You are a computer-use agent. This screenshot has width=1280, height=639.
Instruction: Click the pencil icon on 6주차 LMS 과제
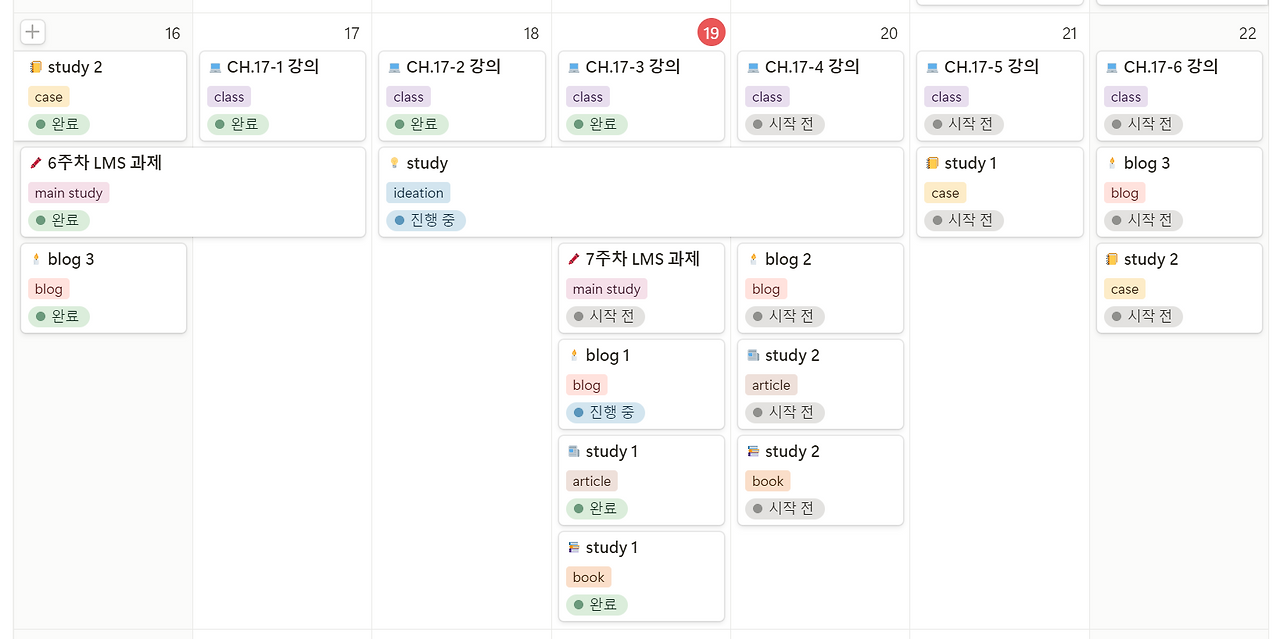pyautogui.click(x=36, y=161)
